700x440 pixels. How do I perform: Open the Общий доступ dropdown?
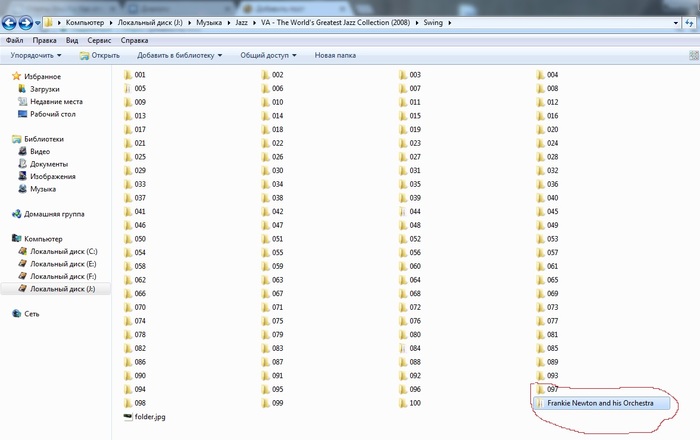(x=267, y=56)
